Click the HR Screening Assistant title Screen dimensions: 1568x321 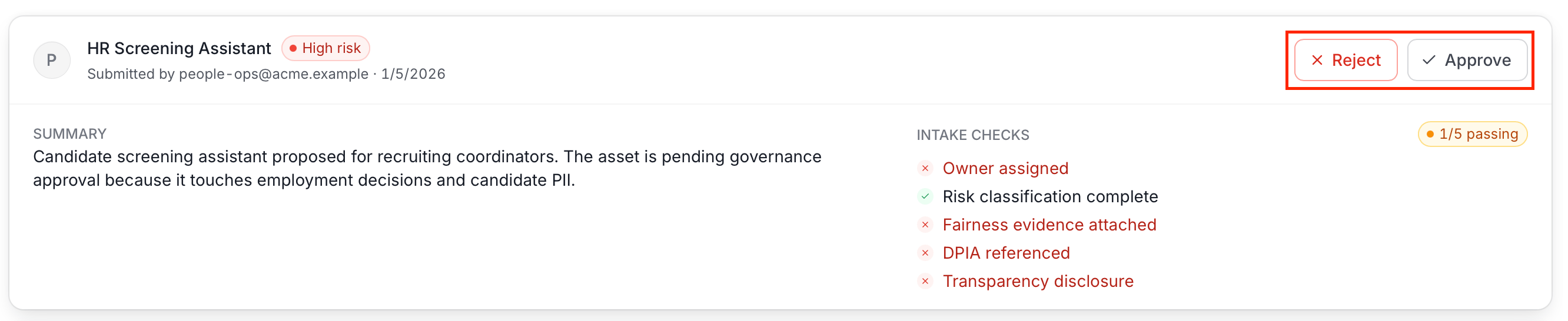point(179,48)
